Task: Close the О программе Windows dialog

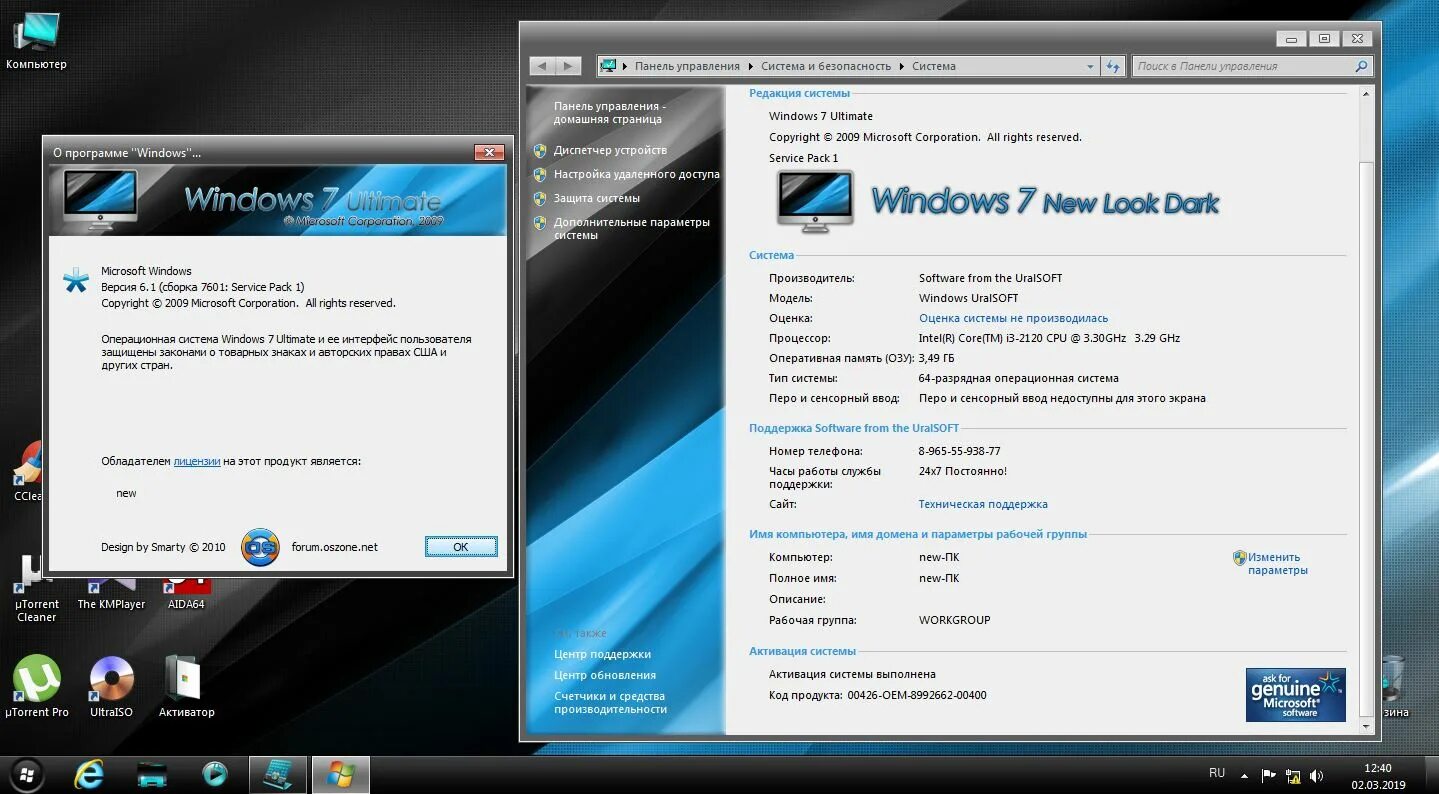Action: pos(488,152)
